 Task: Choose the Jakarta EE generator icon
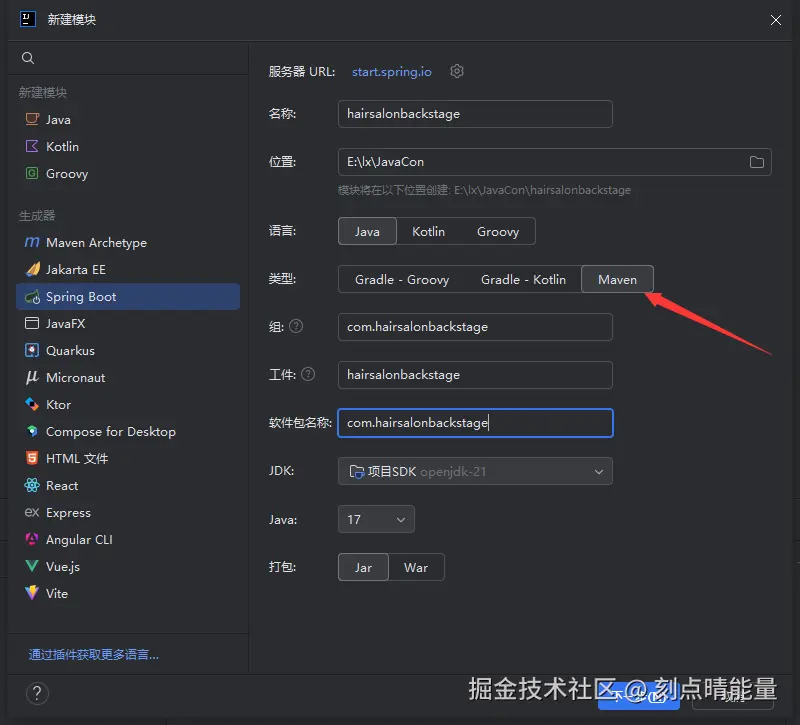coord(32,269)
